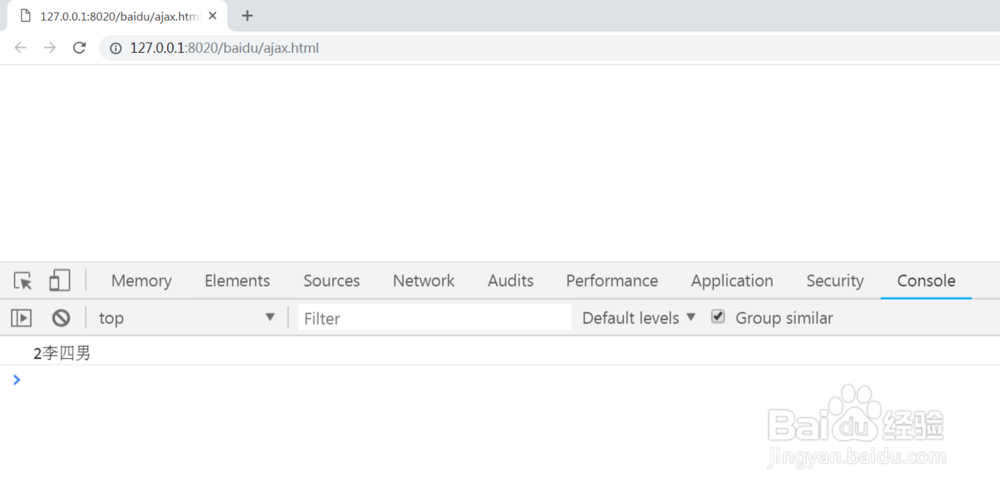
Task: Go back with the browser back arrow
Action: pyautogui.click(x=20, y=48)
